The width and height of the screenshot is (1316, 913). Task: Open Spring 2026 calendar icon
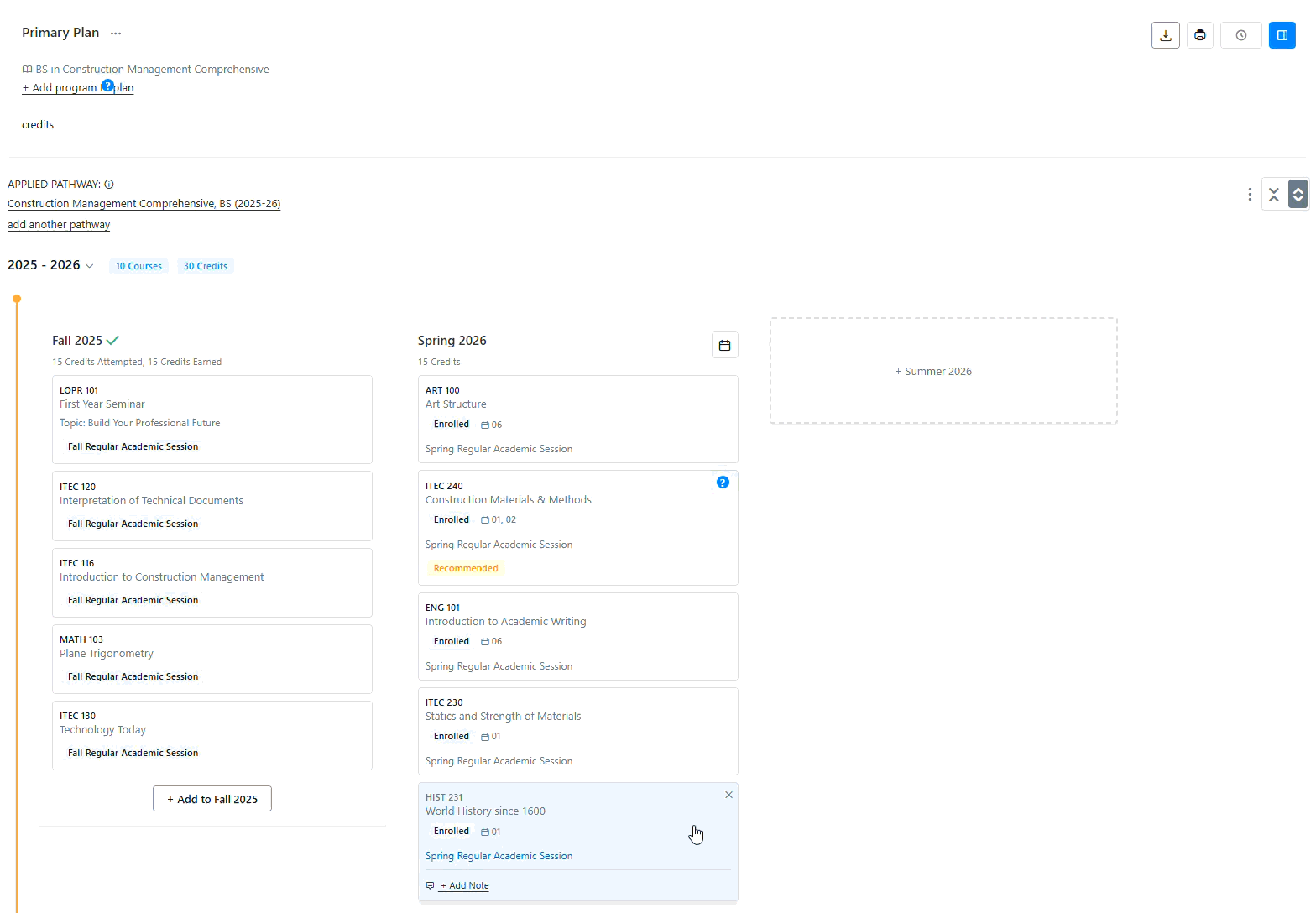pos(724,345)
